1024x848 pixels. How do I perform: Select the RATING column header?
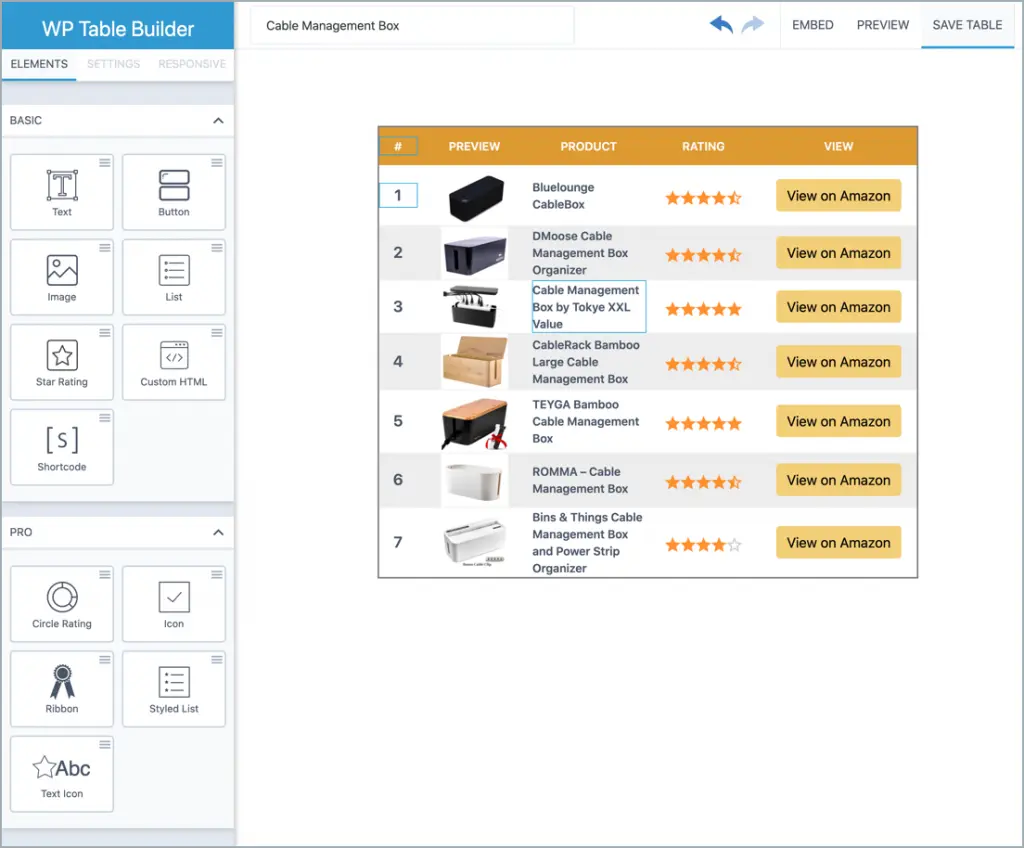(703, 146)
